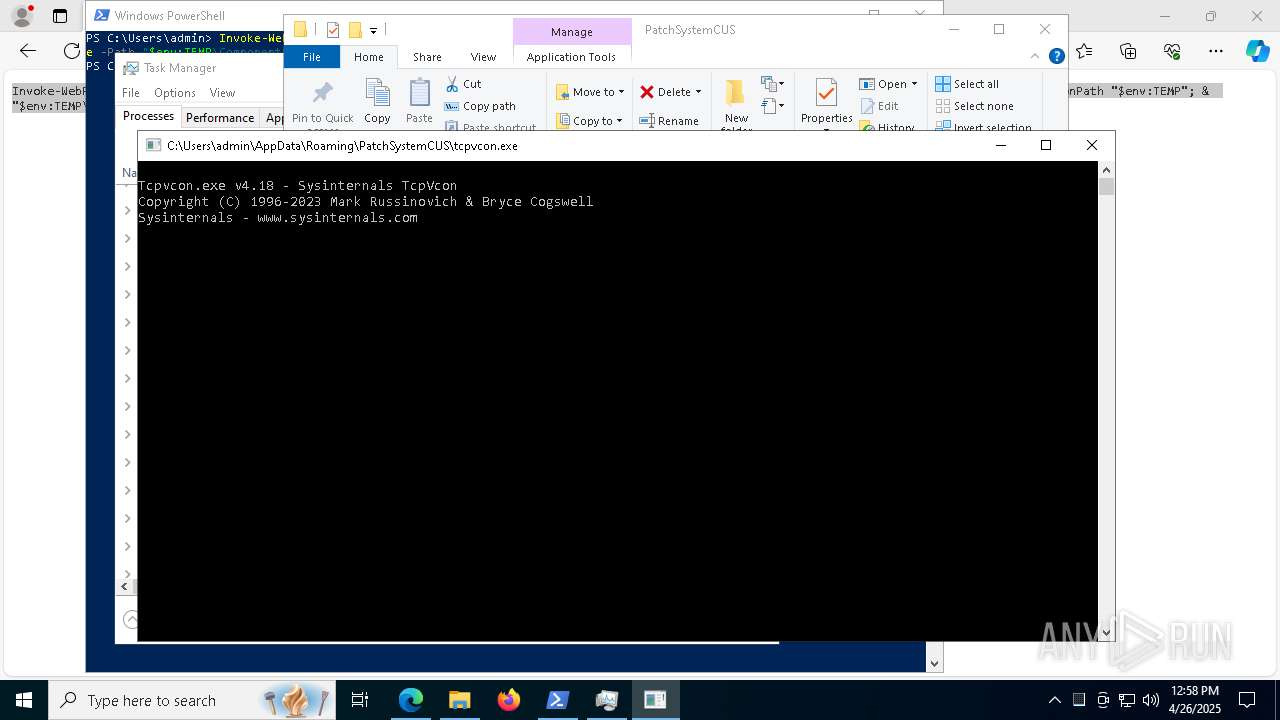
Task: Open Microsoft Edge from the taskbar
Action: (411, 700)
